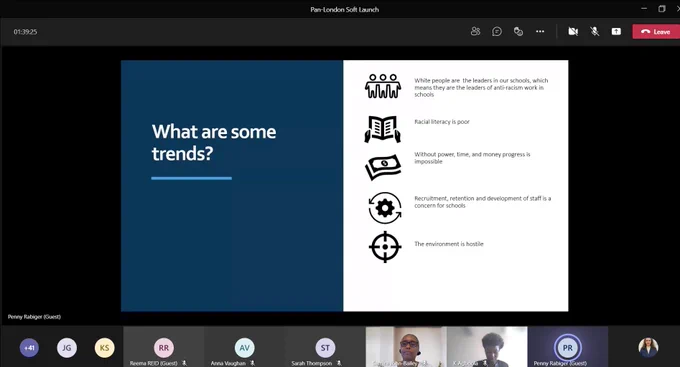
Task: Click the open book icon on slide
Action: pyautogui.click(x=382, y=129)
